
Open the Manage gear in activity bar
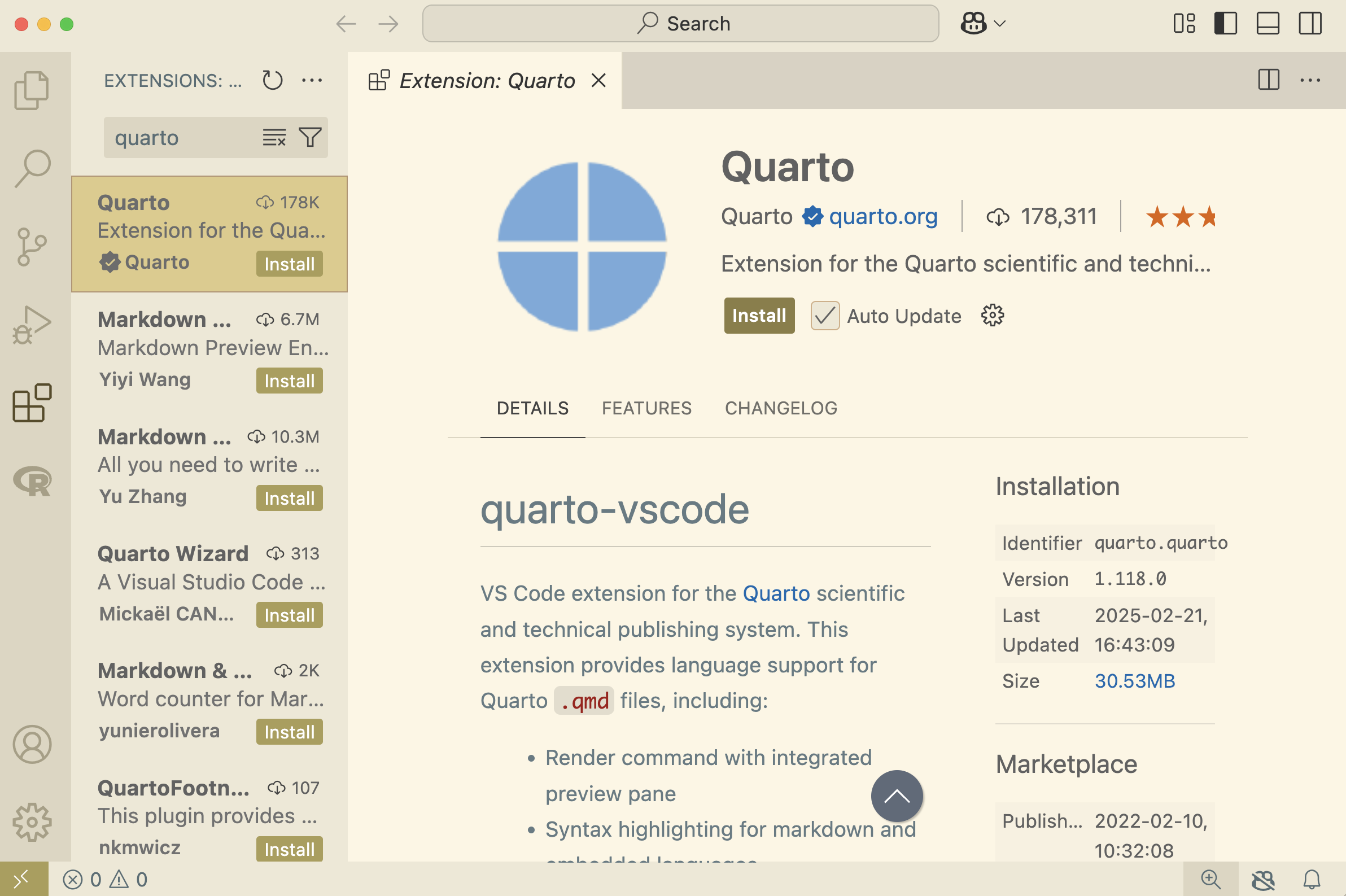coord(32,821)
